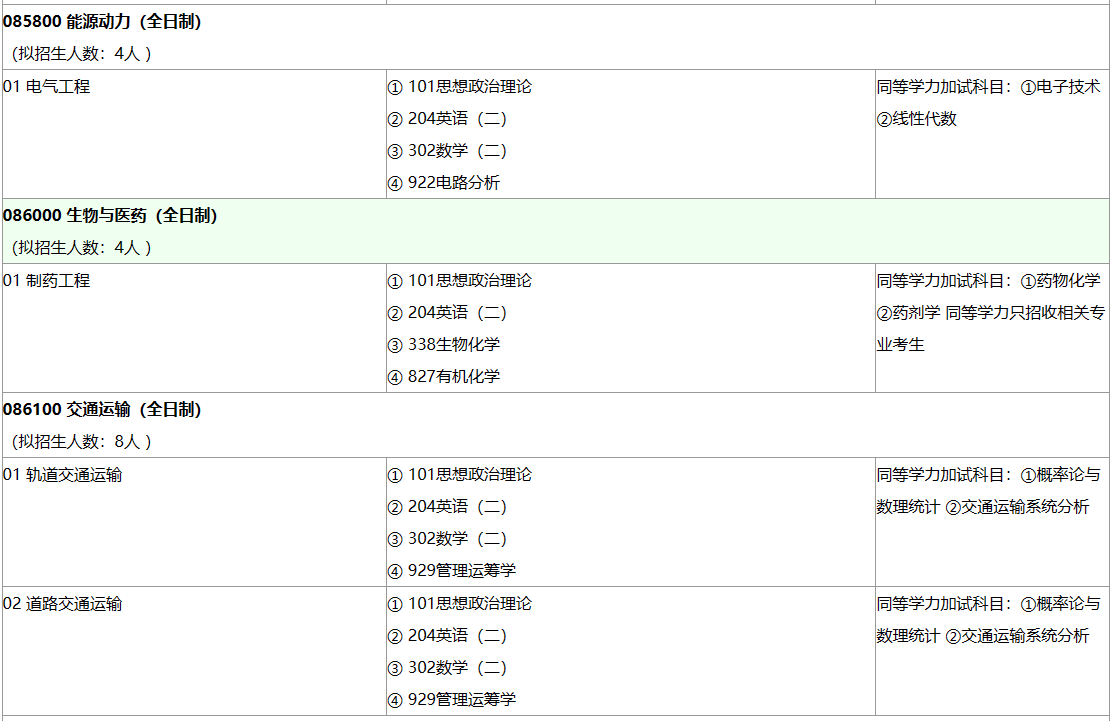This screenshot has width=1117, height=721.
Task: Click 302数学（二） under 电气工程
Action: [457, 151]
